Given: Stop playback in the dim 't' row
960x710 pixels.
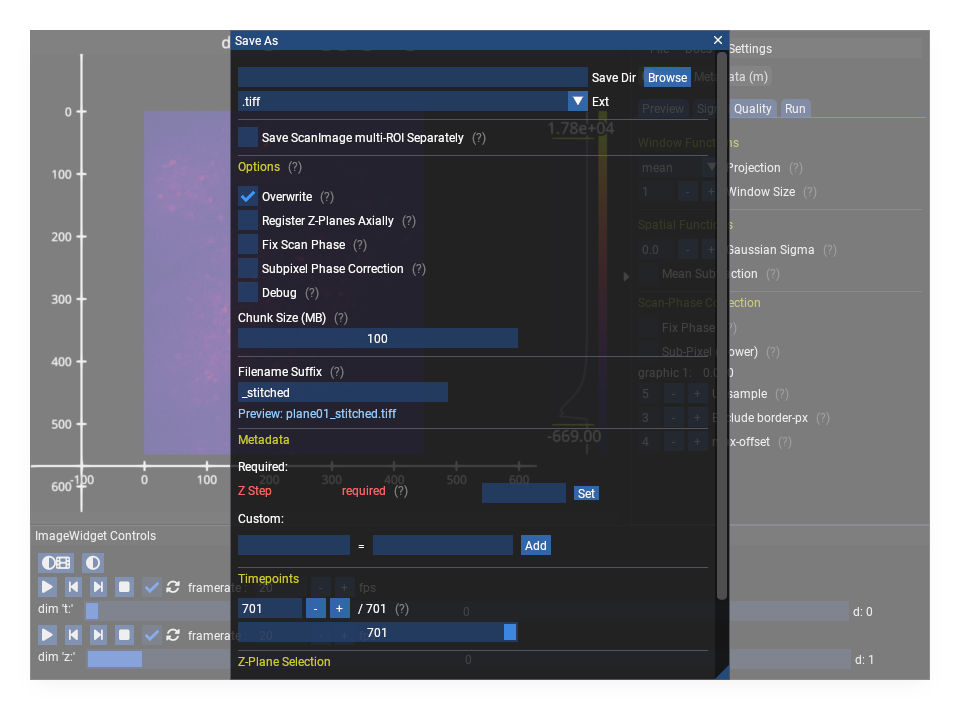Looking at the screenshot, I should tap(124, 587).
